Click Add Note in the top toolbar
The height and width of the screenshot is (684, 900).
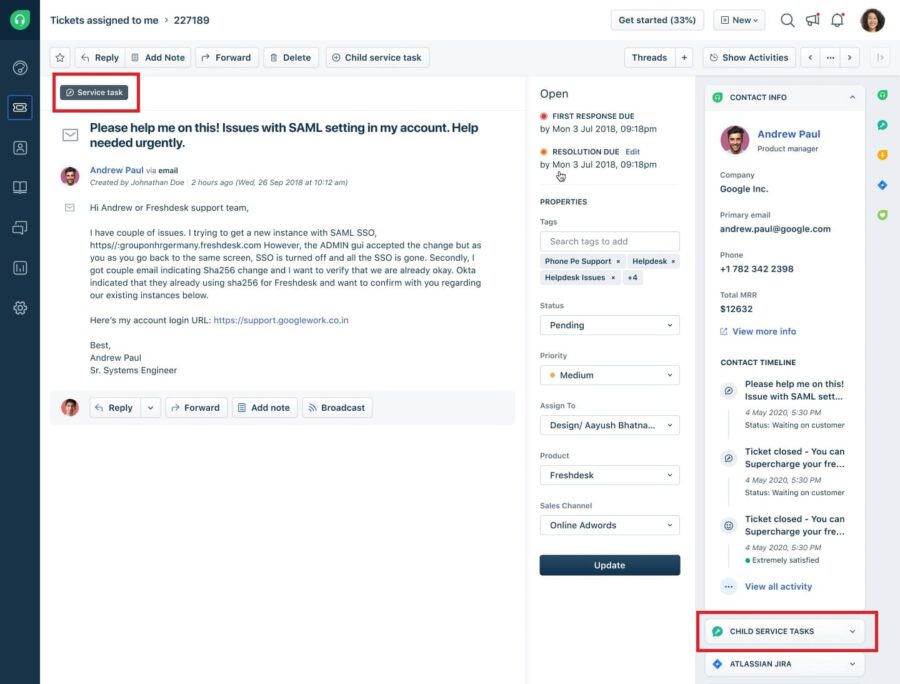coord(158,57)
